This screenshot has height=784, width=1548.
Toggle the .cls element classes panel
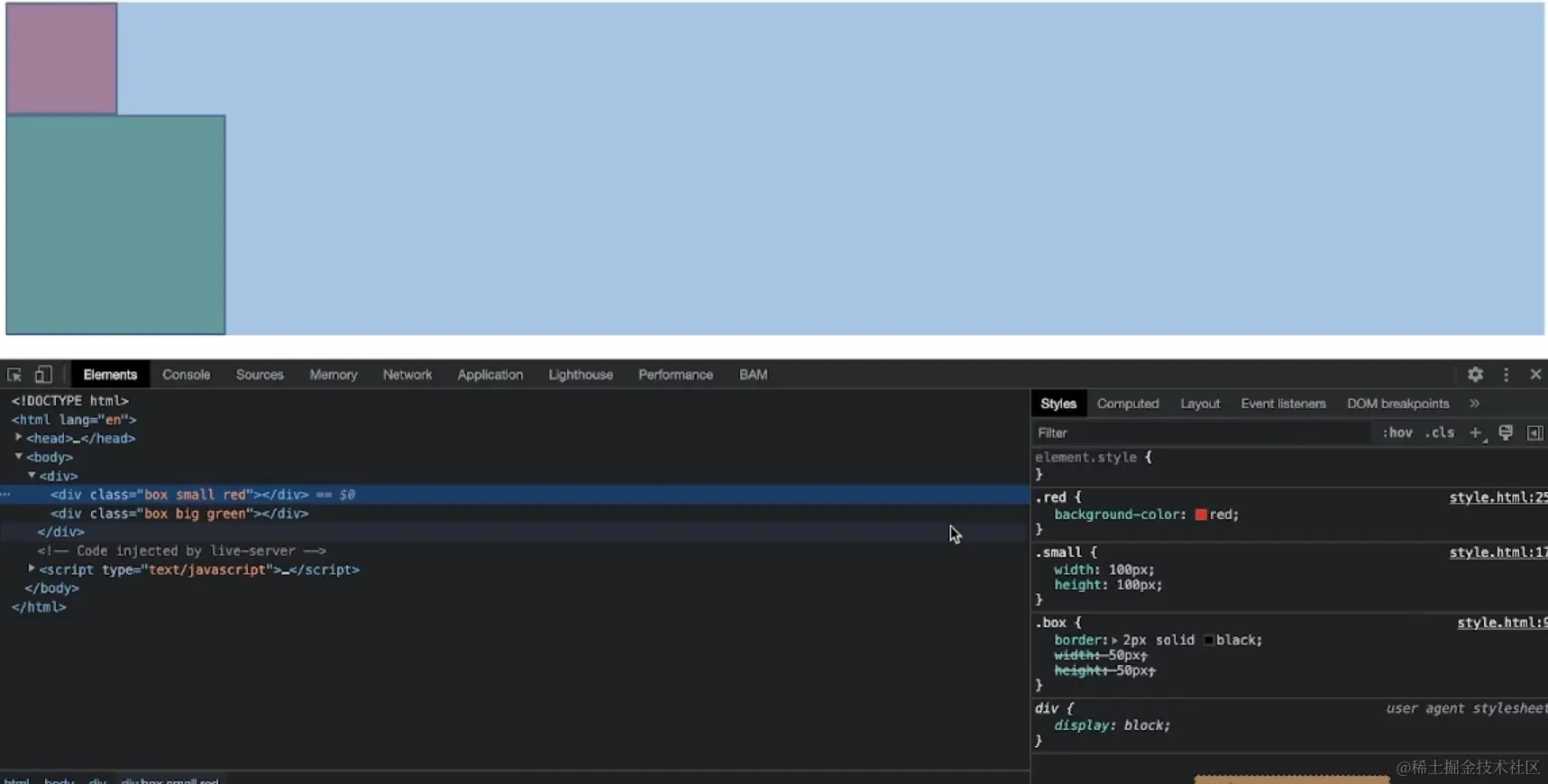point(1440,433)
